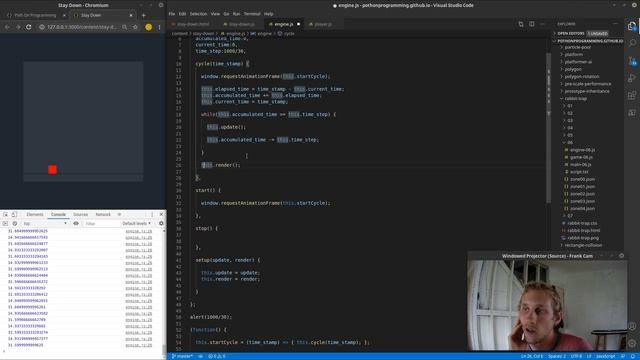Expand the OPEN EDITORS section

pos(570,33)
